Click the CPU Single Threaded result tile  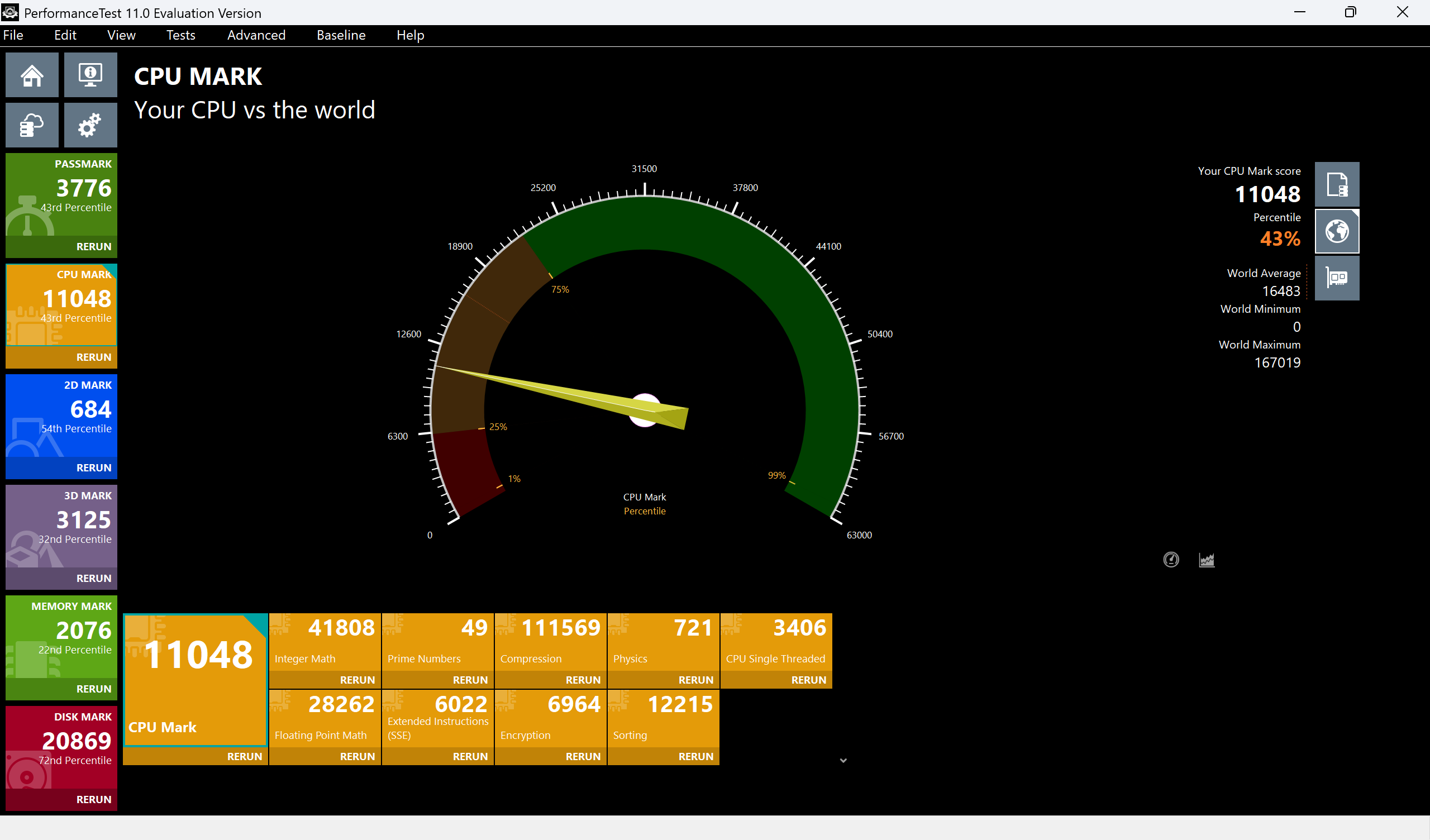click(776, 641)
